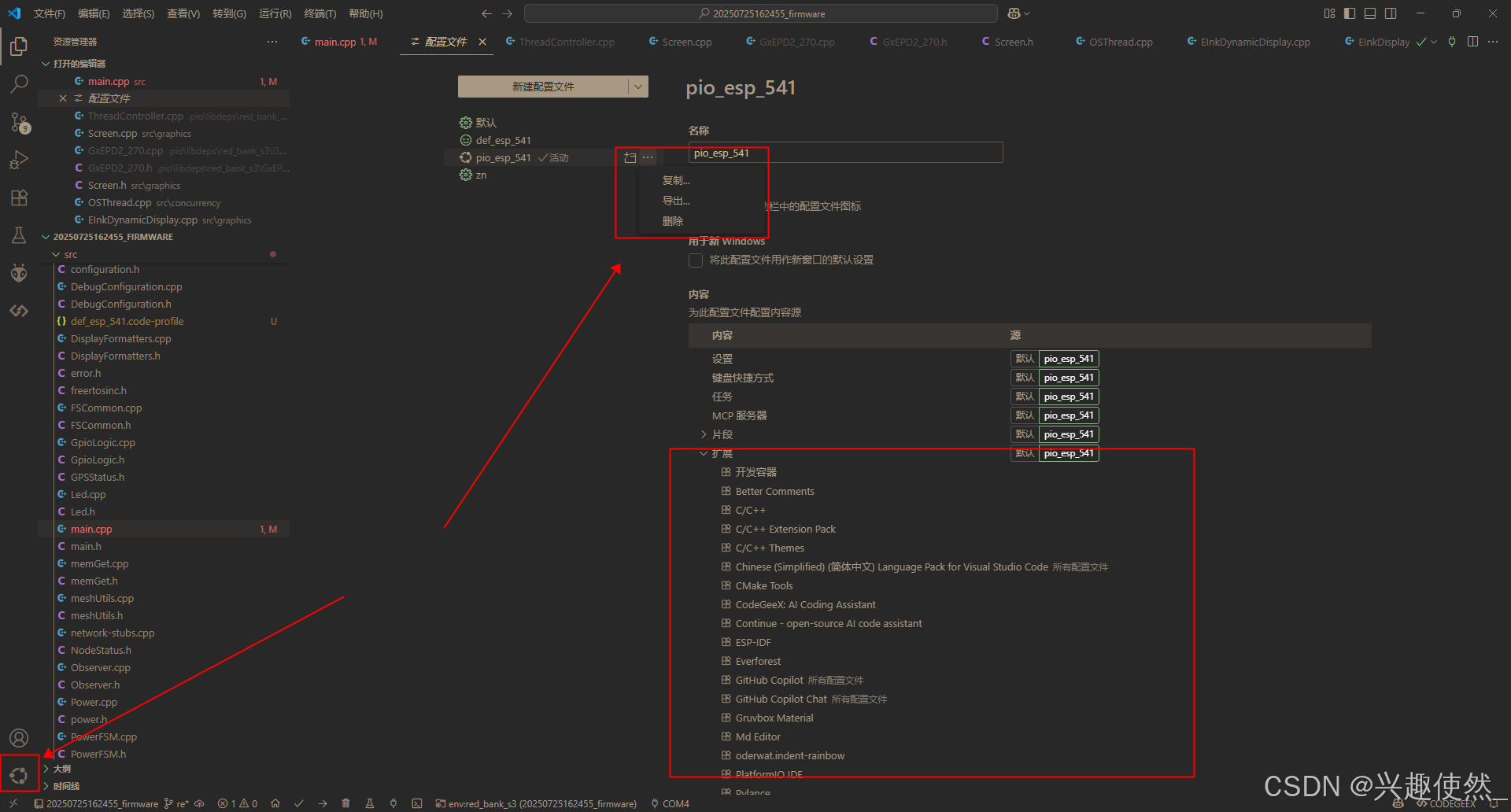
Task: Click the 新建配置文件 button
Action: [543, 87]
